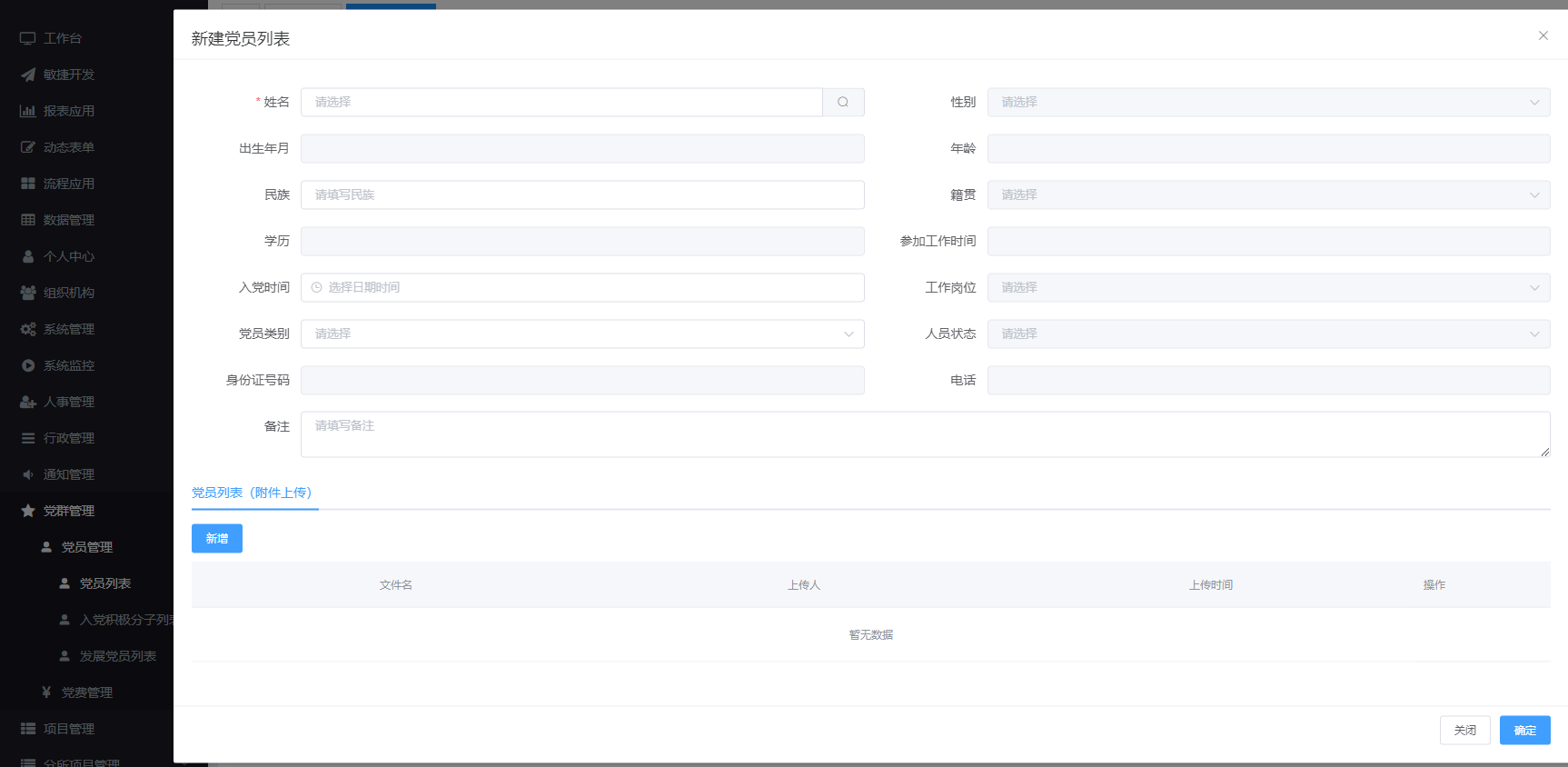This screenshot has width=1568, height=767.
Task: Click the 人事管理 user-plus icon
Action: 28,402
